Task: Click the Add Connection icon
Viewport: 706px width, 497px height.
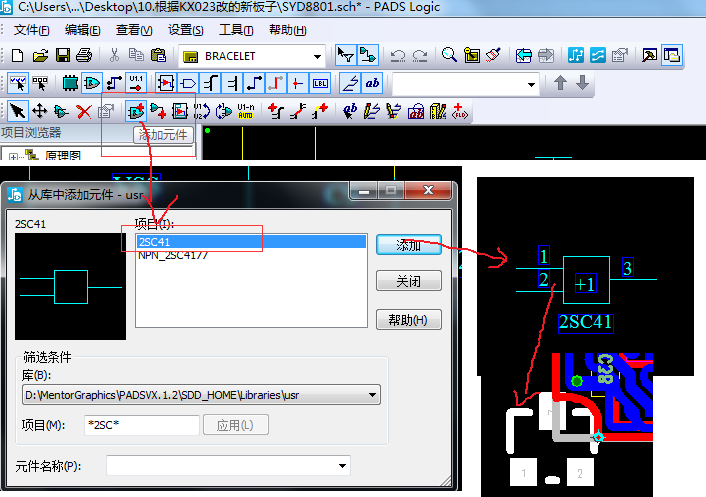Action: [158, 111]
